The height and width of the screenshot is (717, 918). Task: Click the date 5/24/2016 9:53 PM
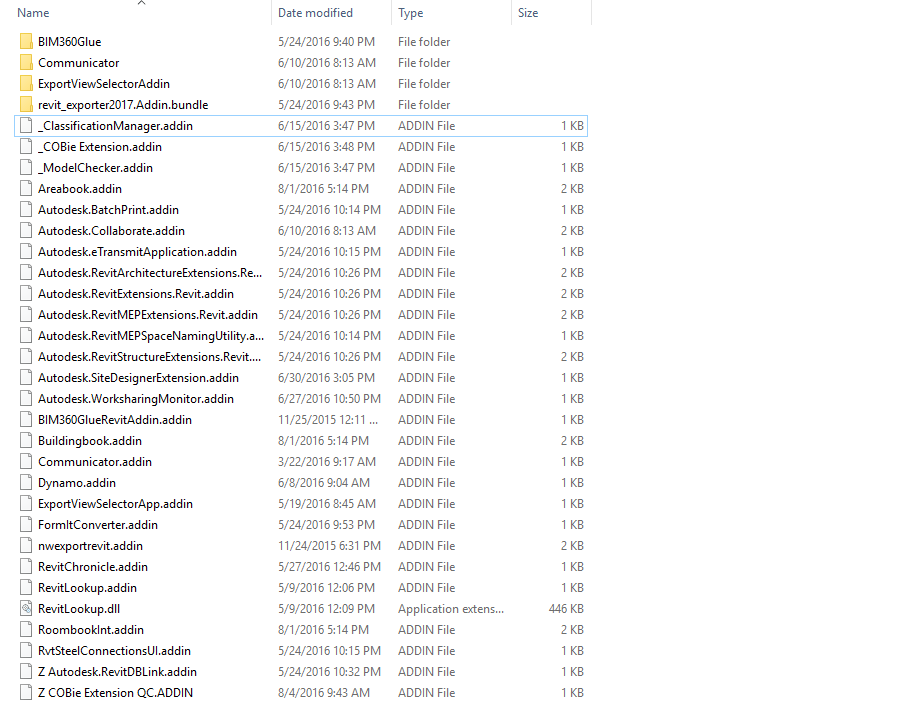point(326,525)
